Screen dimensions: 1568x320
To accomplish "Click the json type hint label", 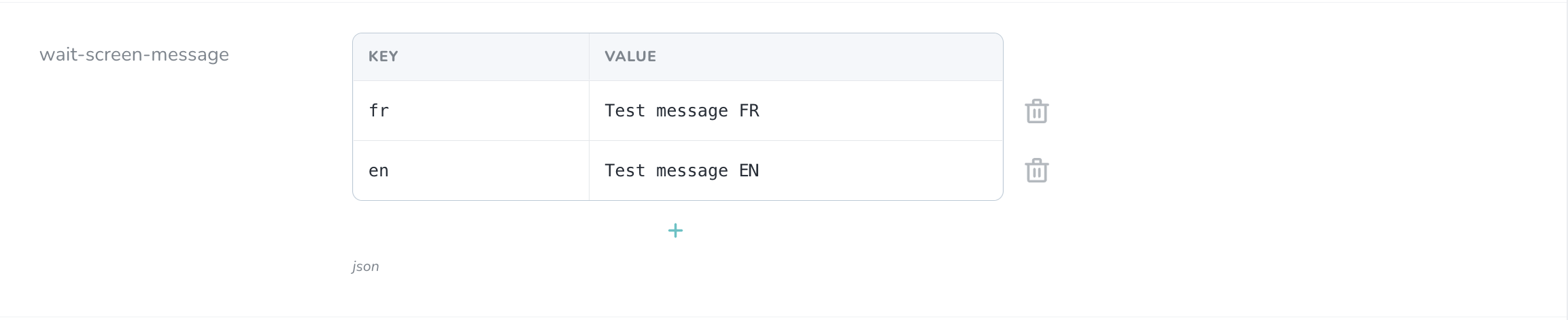I will point(366,266).
